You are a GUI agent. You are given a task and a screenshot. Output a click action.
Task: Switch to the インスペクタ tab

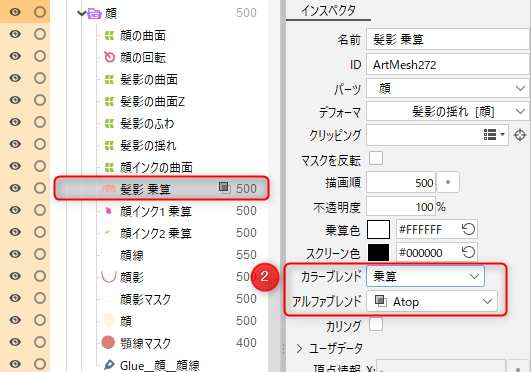point(328,11)
